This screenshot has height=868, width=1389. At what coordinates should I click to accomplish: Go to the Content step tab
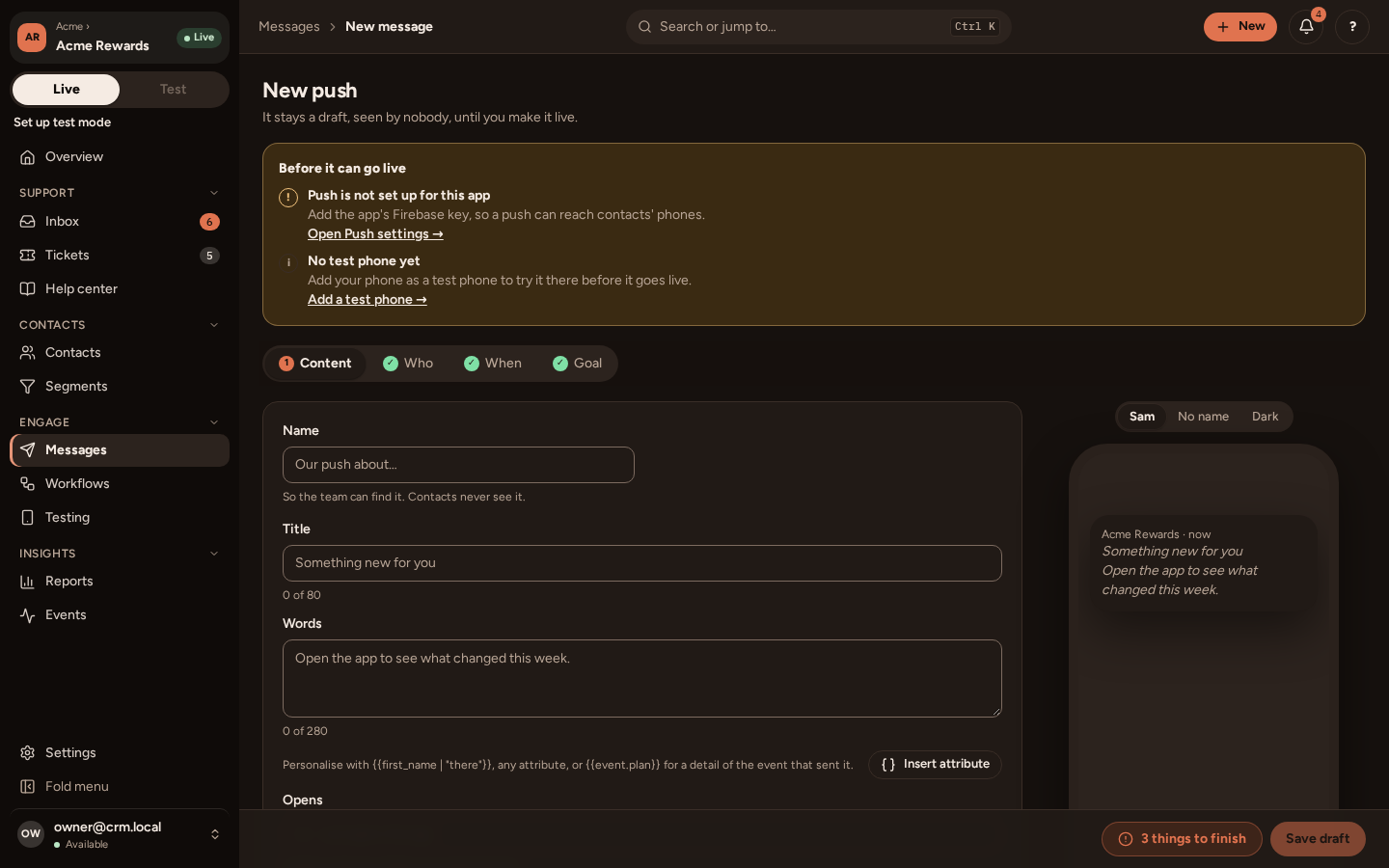click(315, 364)
